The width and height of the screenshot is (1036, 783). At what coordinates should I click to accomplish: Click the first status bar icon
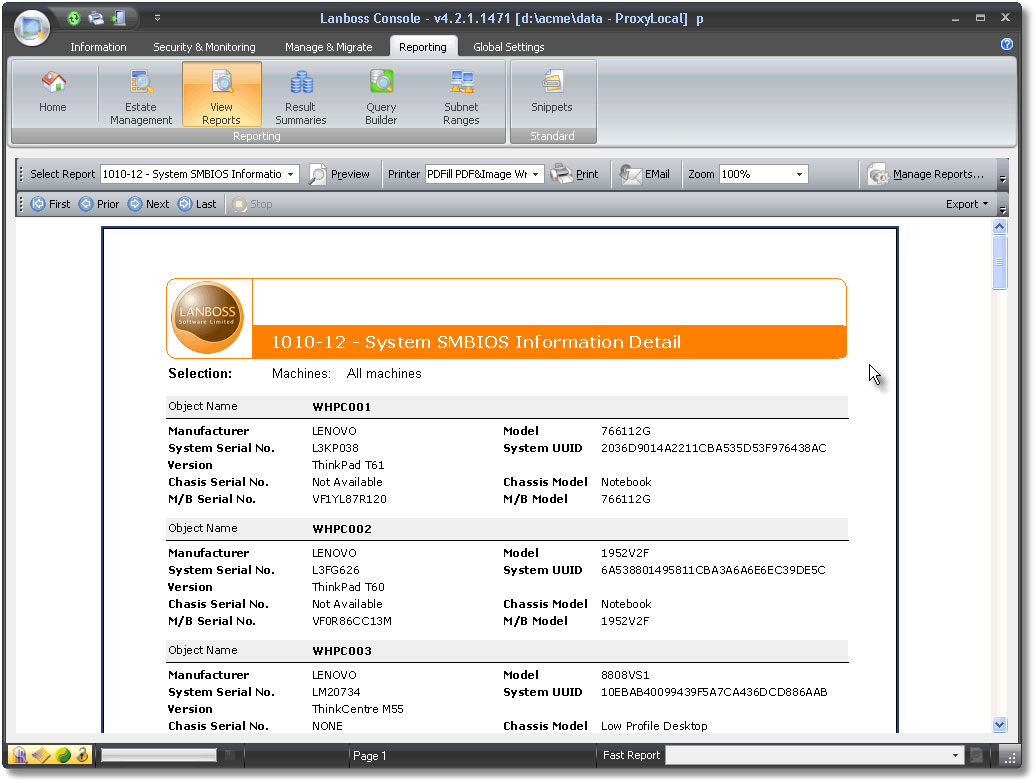click(x=19, y=755)
